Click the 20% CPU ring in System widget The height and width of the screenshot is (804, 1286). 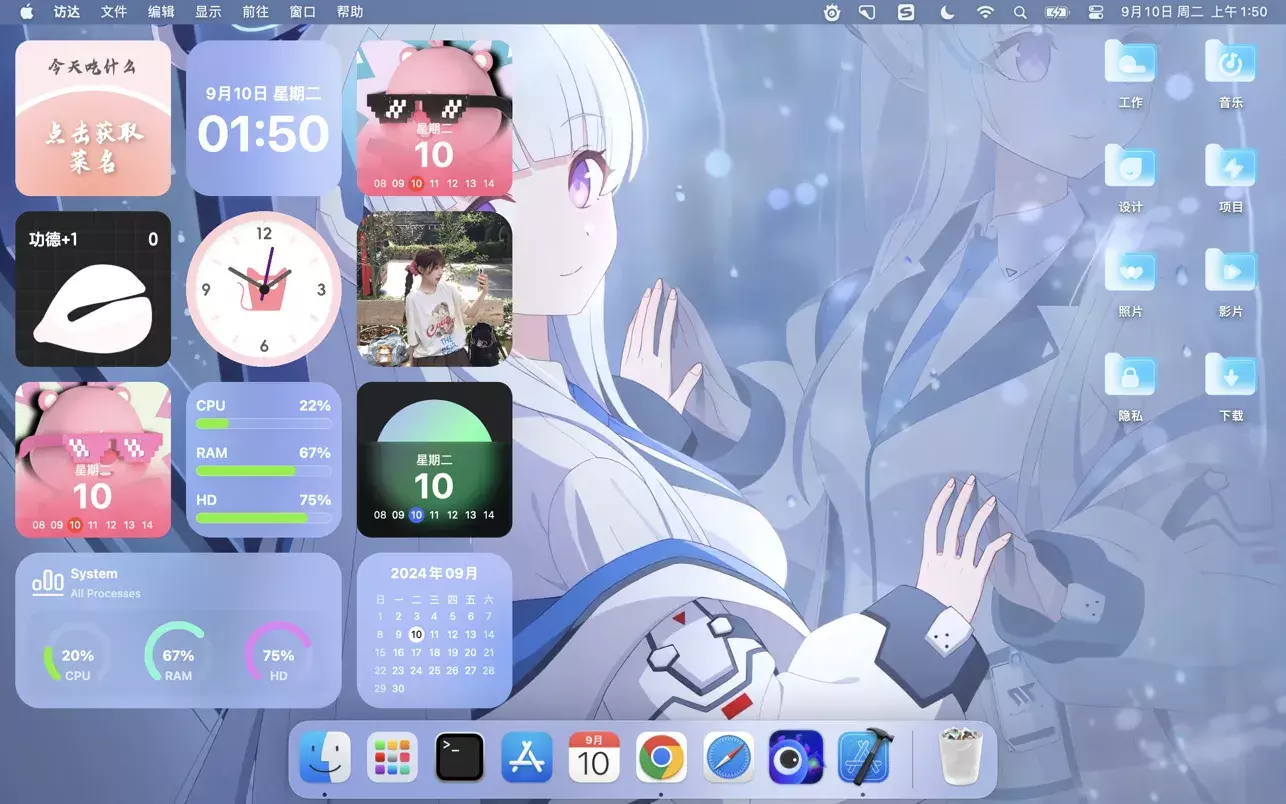pyautogui.click(x=77, y=656)
